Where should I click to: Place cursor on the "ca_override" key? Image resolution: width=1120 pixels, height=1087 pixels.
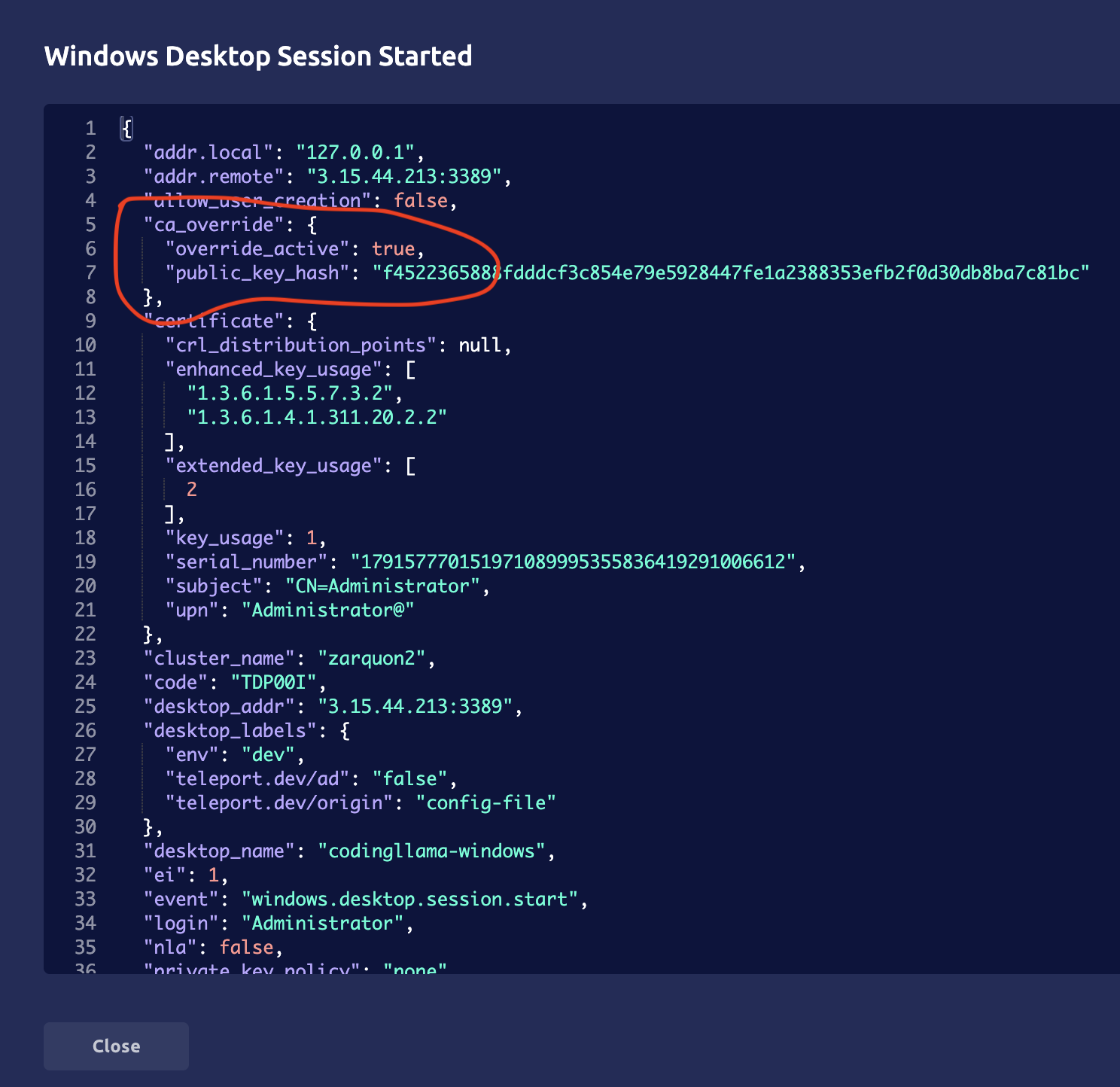(x=214, y=224)
